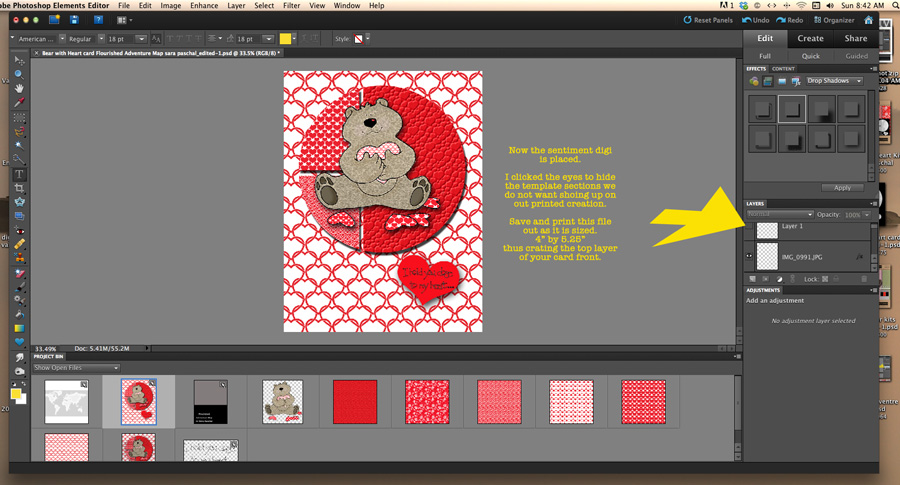900x485 pixels.
Task: Show Photo Effects in Effects panel
Action: click(782, 82)
